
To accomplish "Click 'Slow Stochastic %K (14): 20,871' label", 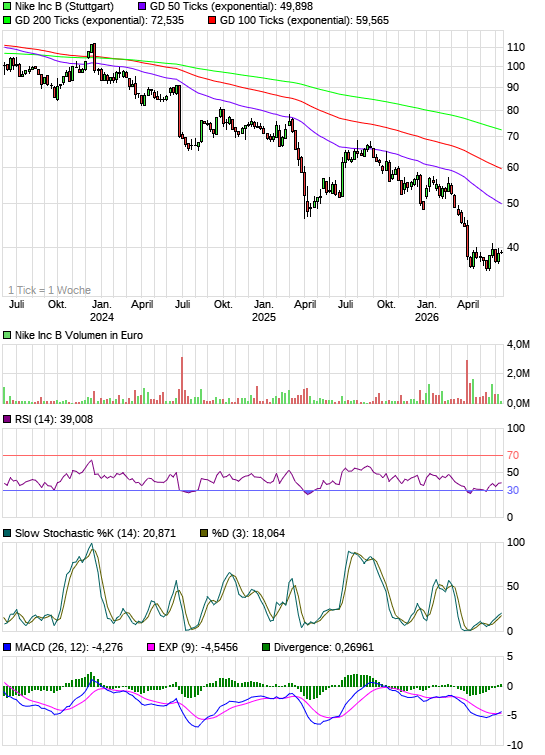I will [x=95, y=534].
